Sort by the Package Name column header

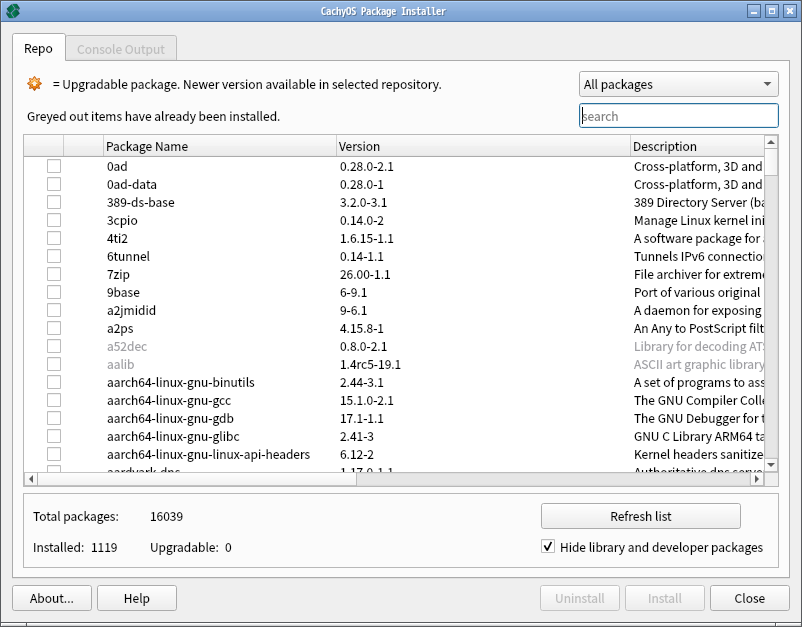point(220,146)
